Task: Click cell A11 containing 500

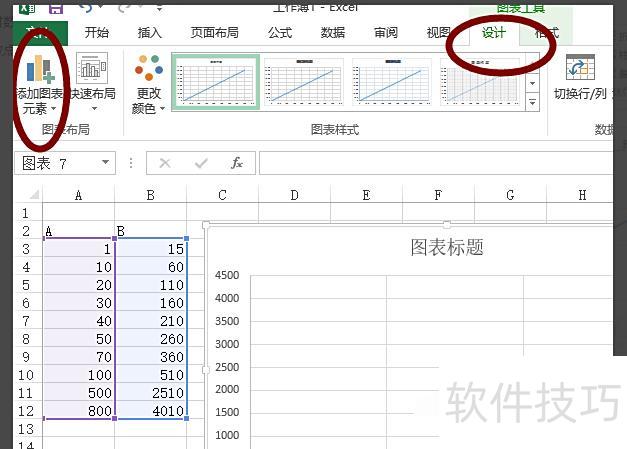Action: point(78,393)
